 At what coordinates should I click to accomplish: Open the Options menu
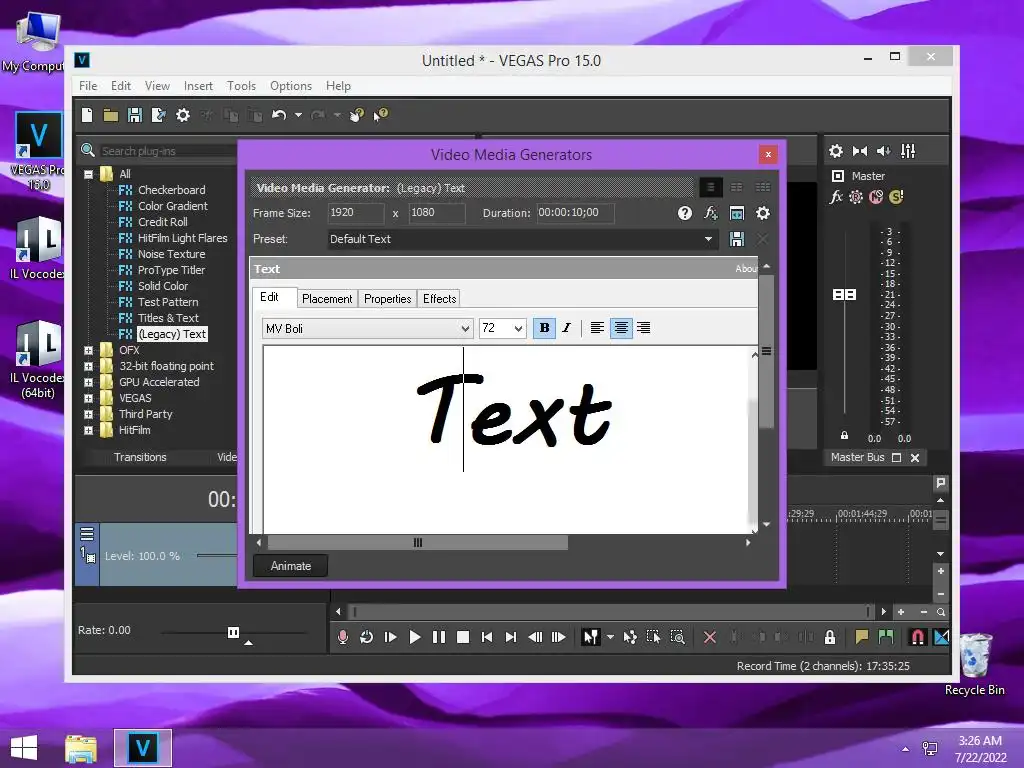pos(291,86)
